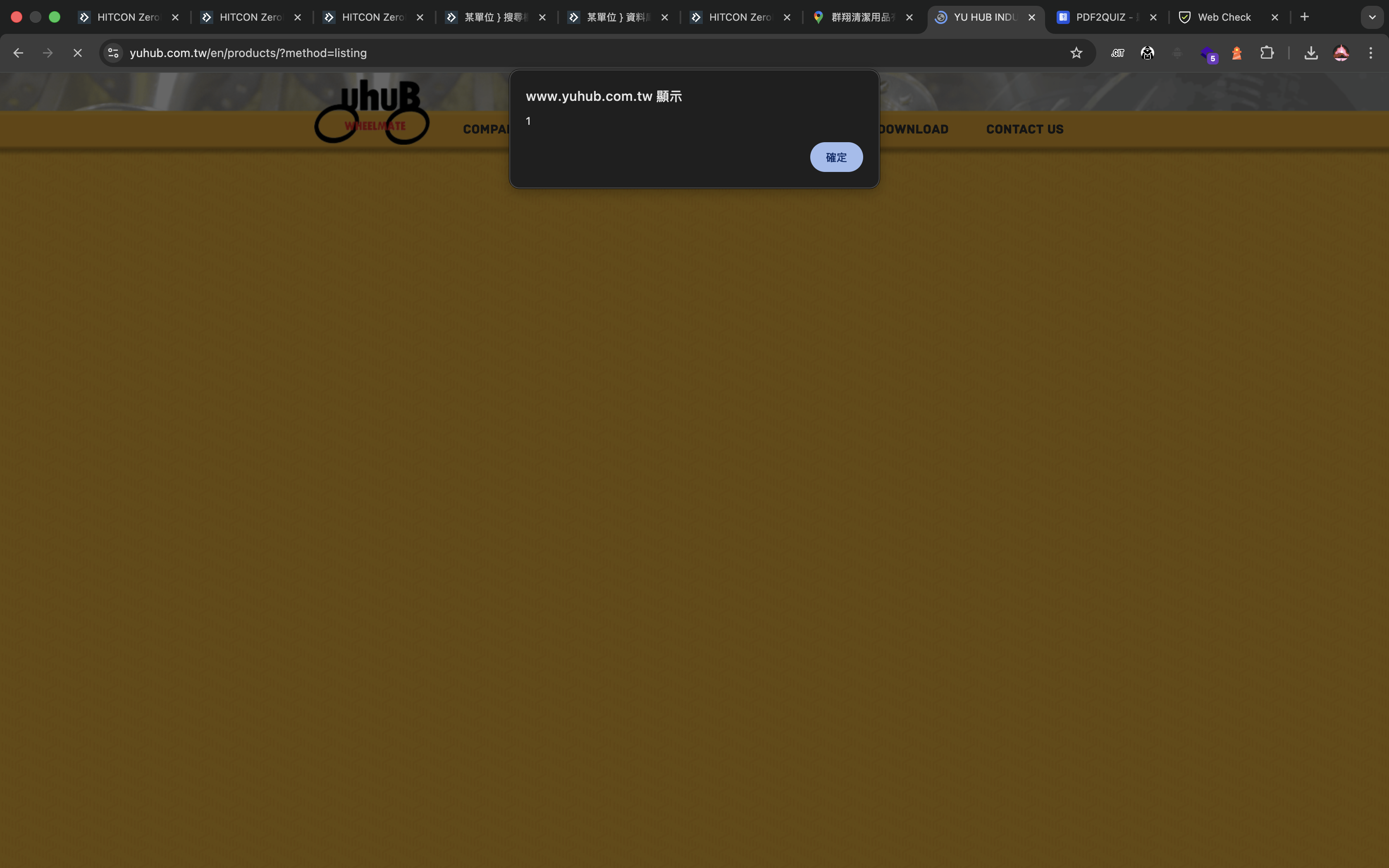The height and width of the screenshot is (868, 1389).
Task: Close the first HITCON Zero tab
Action: pyautogui.click(x=175, y=17)
